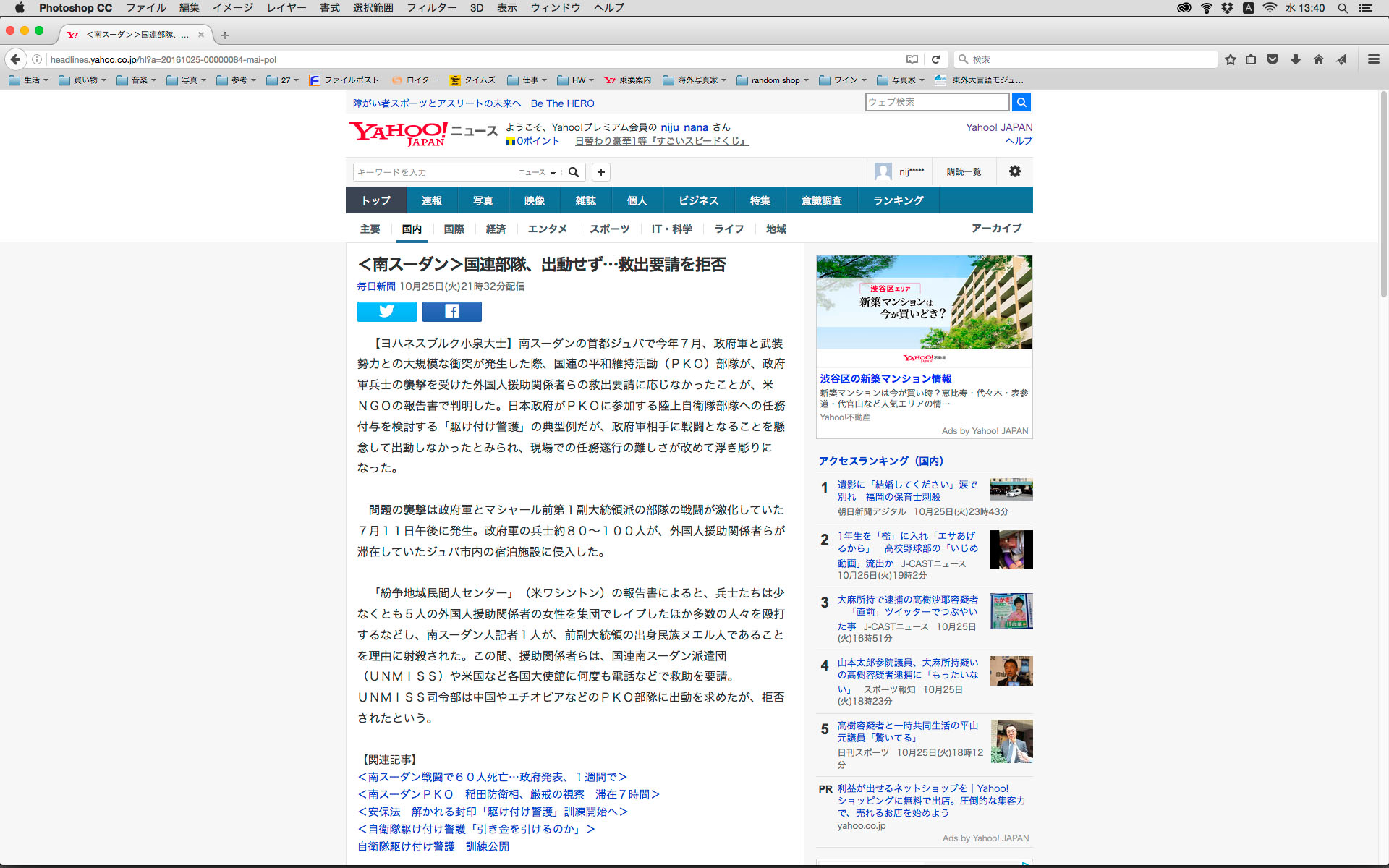Click the Facebook share button
The height and width of the screenshot is (868, 1389).
tap(451, 311)
